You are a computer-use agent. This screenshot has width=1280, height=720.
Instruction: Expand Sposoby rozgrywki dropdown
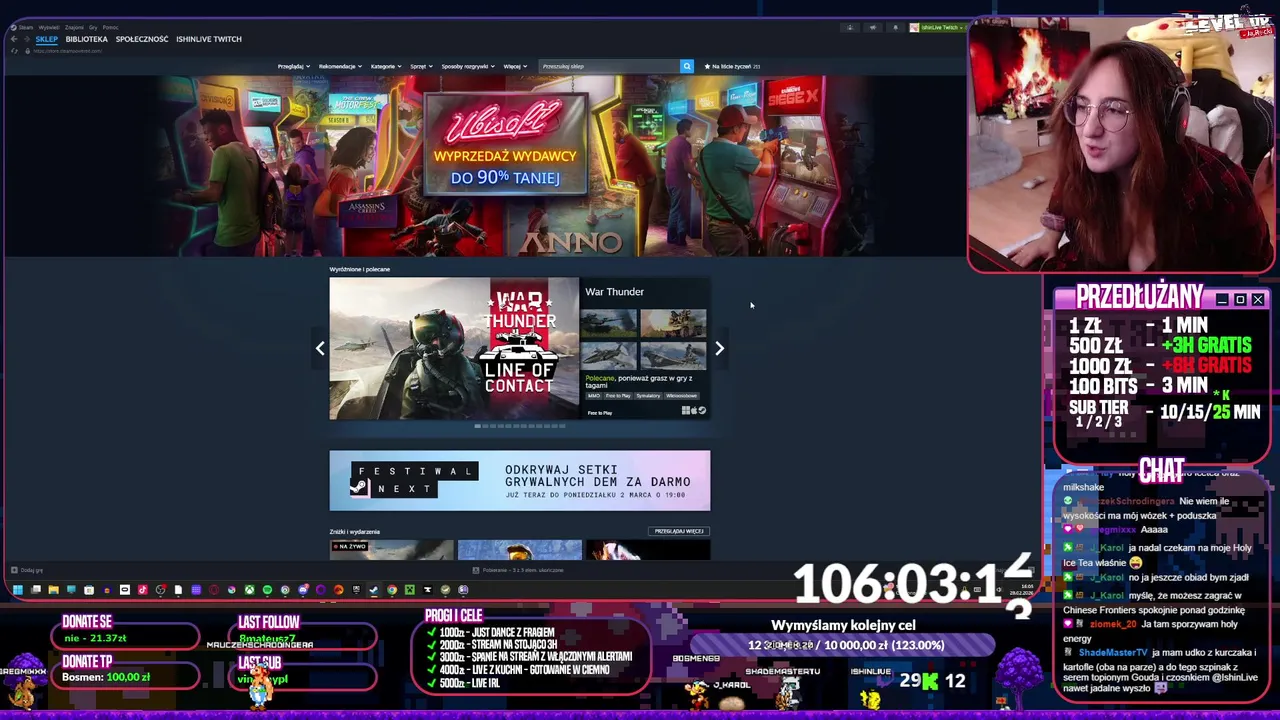(x=468, y=66)
